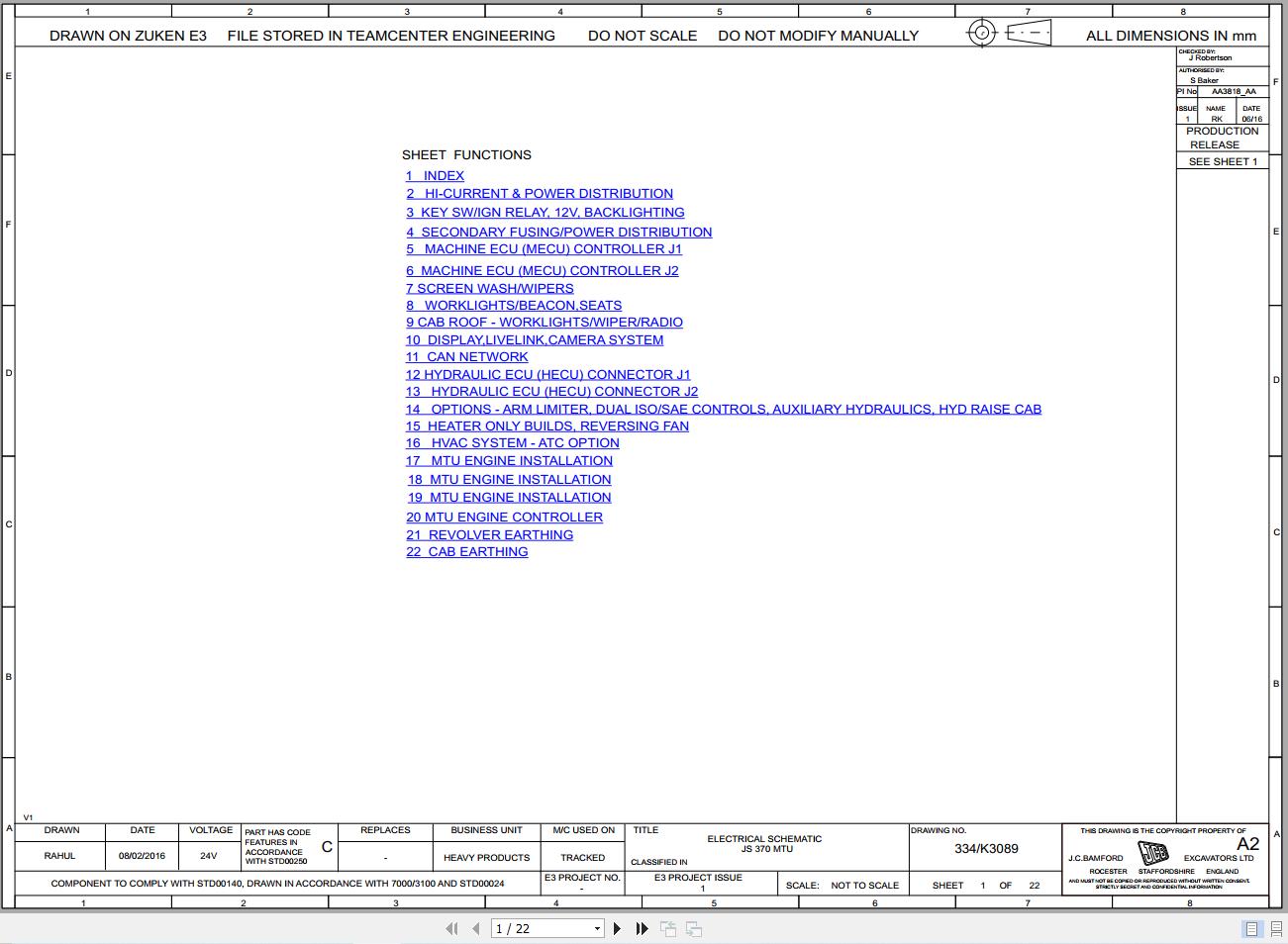
Task: Click the drawing number 334/K3089
Action: [x=986, y=848]
